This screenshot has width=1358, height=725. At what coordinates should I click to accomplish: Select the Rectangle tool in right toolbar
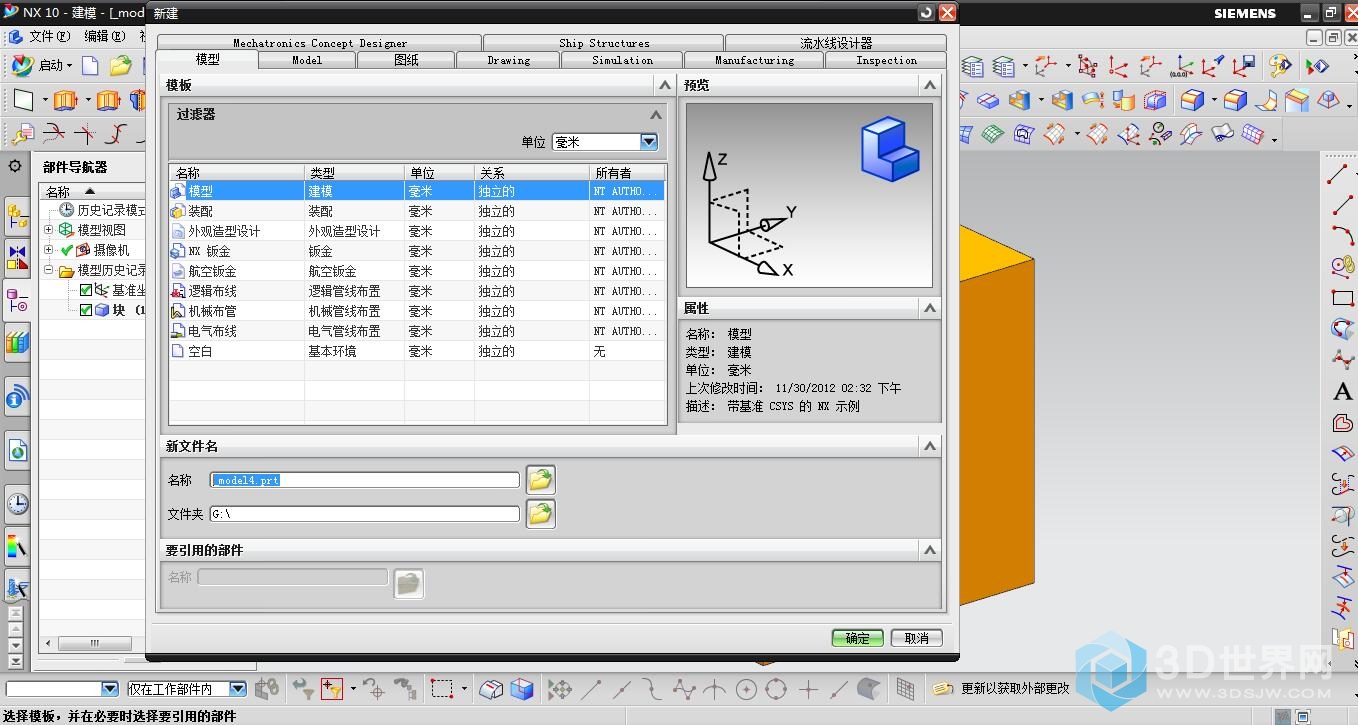point(1342,298)
